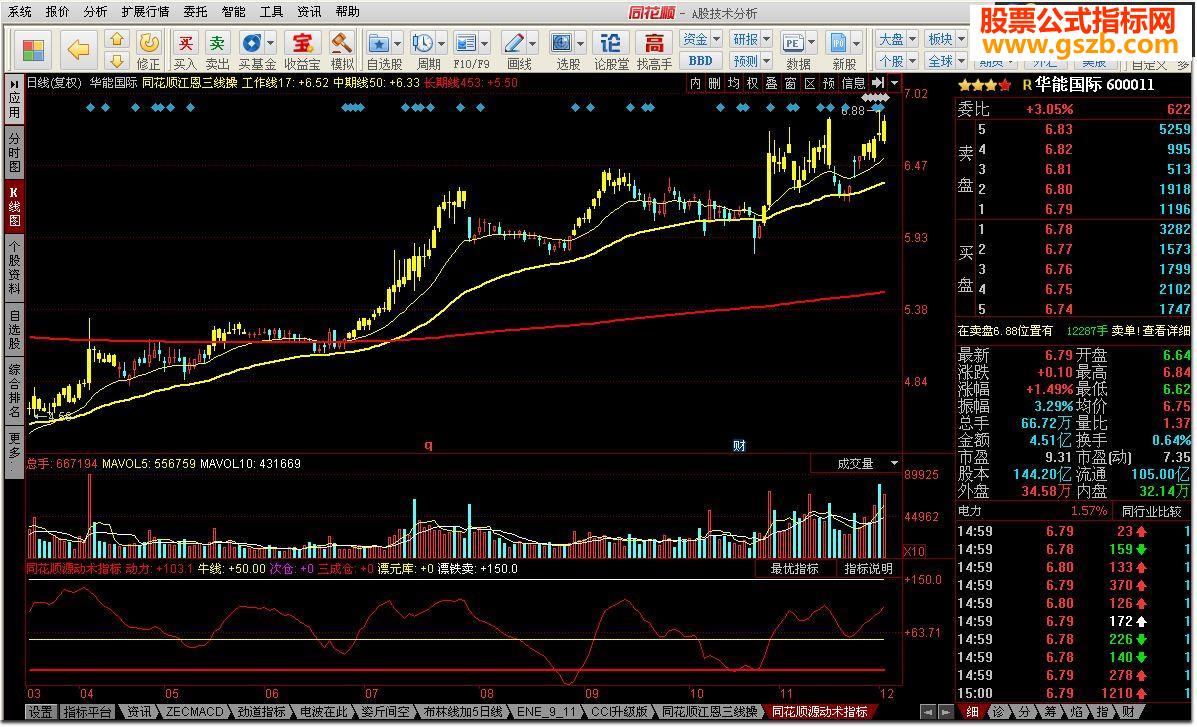Open the 智能 menu

pyautogui.click(x=234, y=11)
